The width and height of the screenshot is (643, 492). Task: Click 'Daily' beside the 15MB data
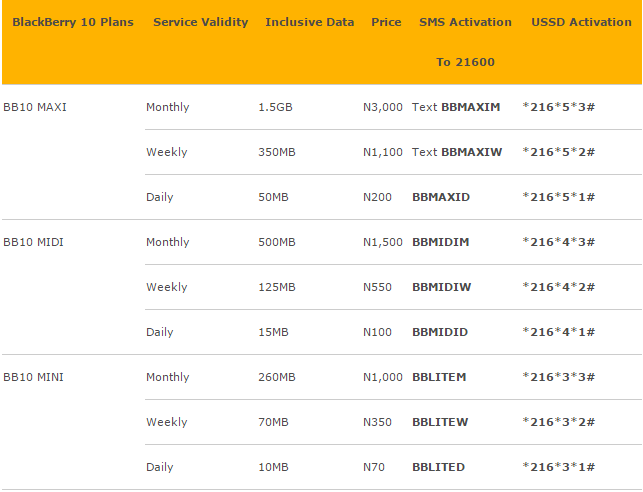pyautogui.click(x=160, y=332)
